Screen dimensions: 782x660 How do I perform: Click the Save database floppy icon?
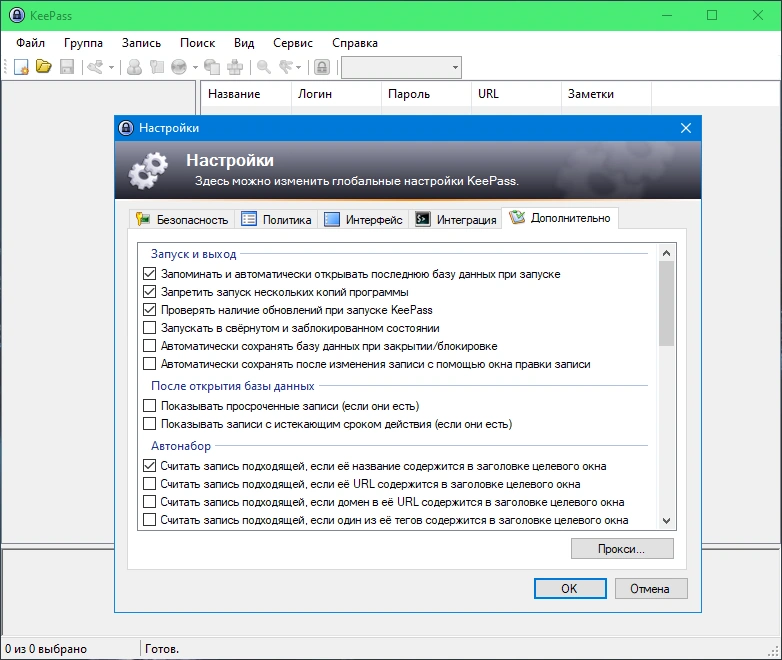tap(67, 67)
